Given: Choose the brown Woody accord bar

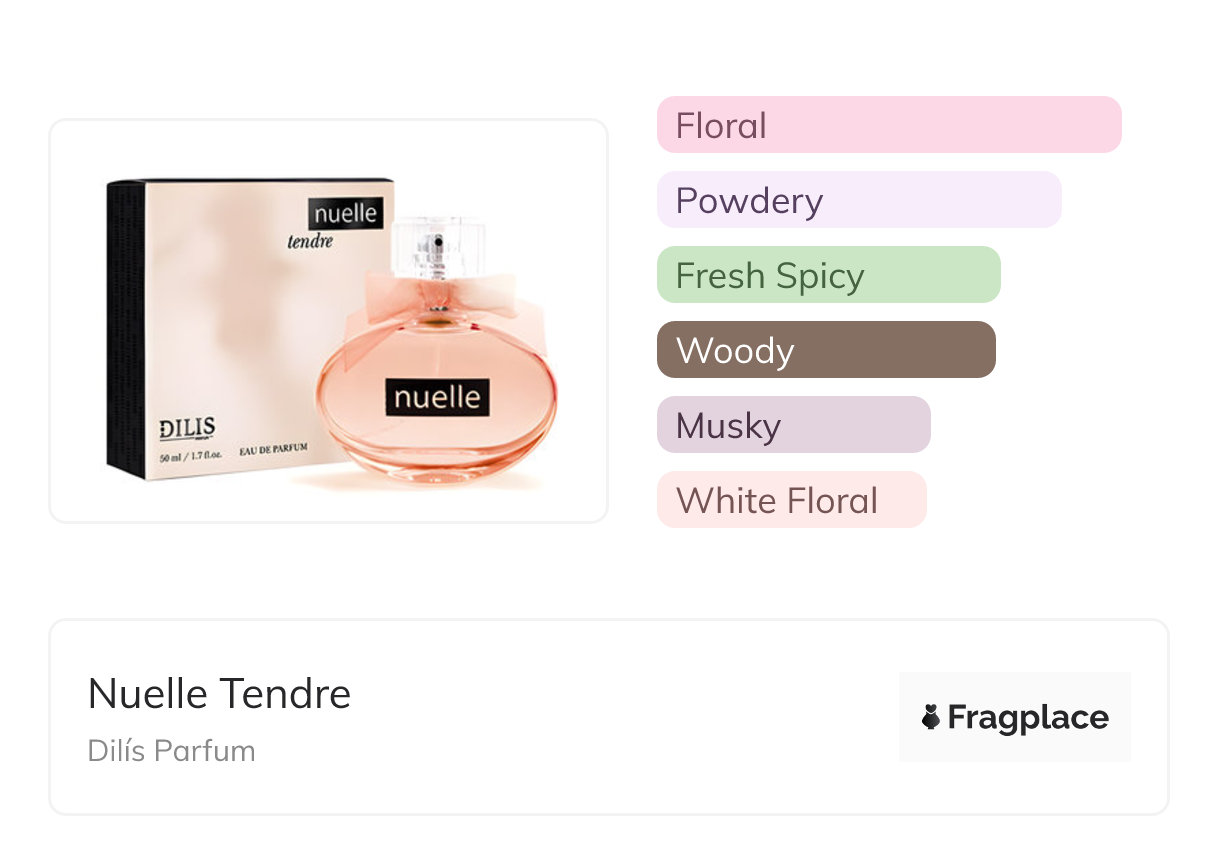Looking at the screenshot, I should click(x=826, y=350).
